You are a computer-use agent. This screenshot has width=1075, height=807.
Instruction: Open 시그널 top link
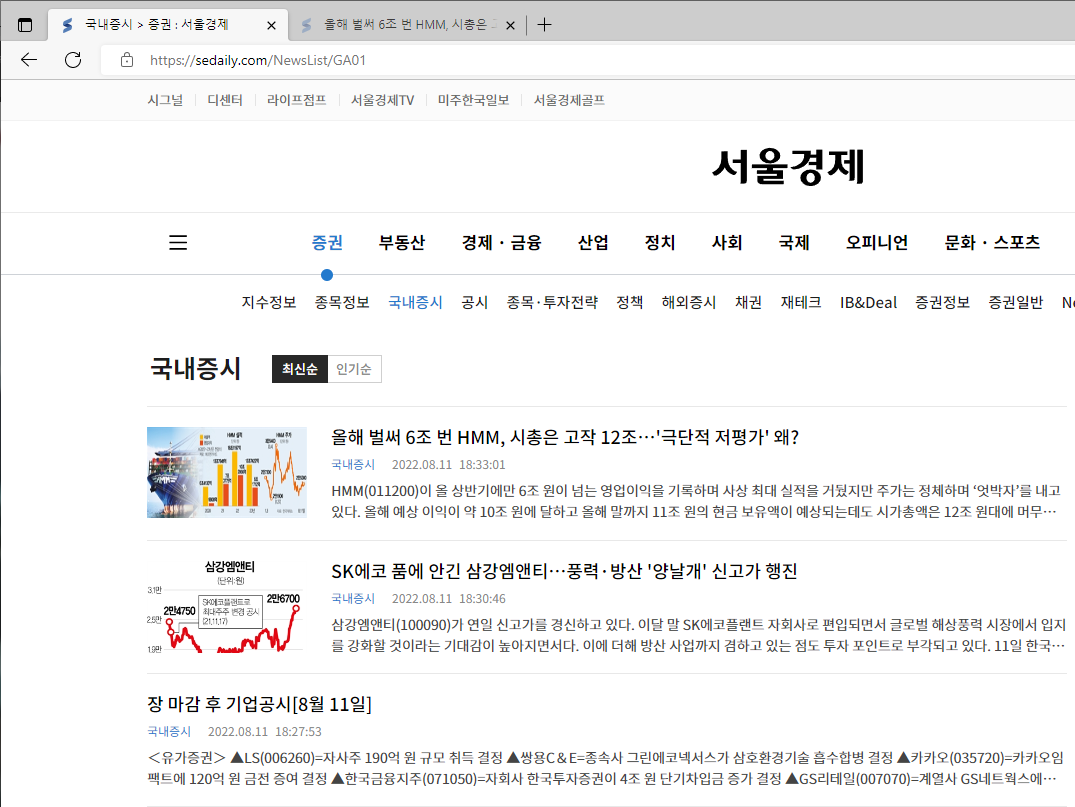(165, 100)
